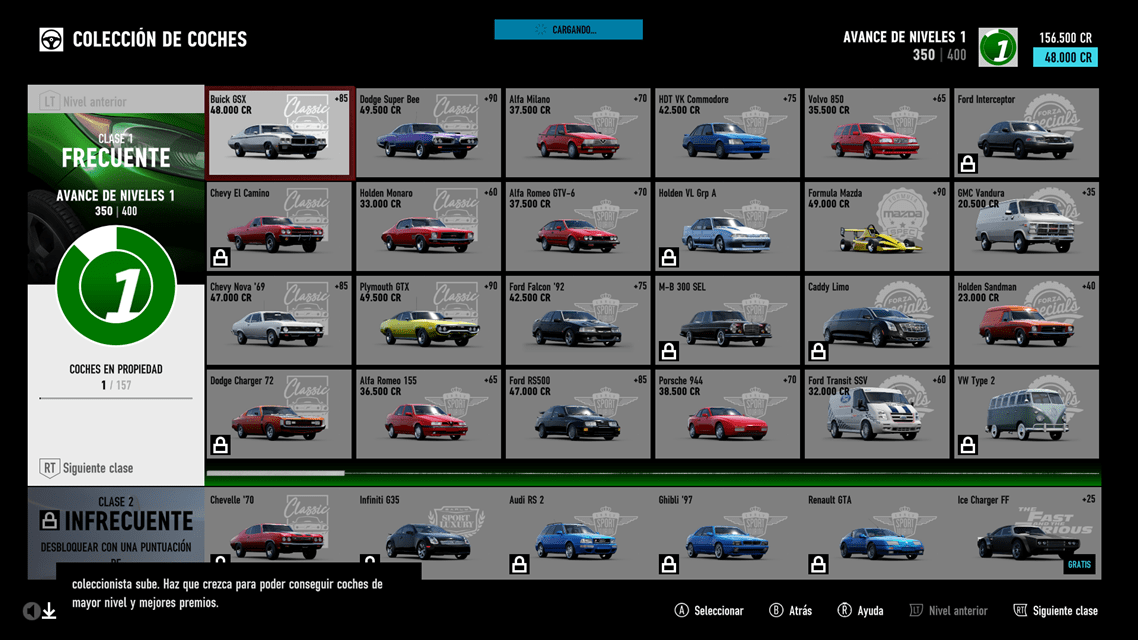Click the lock icon on Audi RS 2 card
The height and width of the screenshot is (640, 1138).
click(x=519, y=564)
